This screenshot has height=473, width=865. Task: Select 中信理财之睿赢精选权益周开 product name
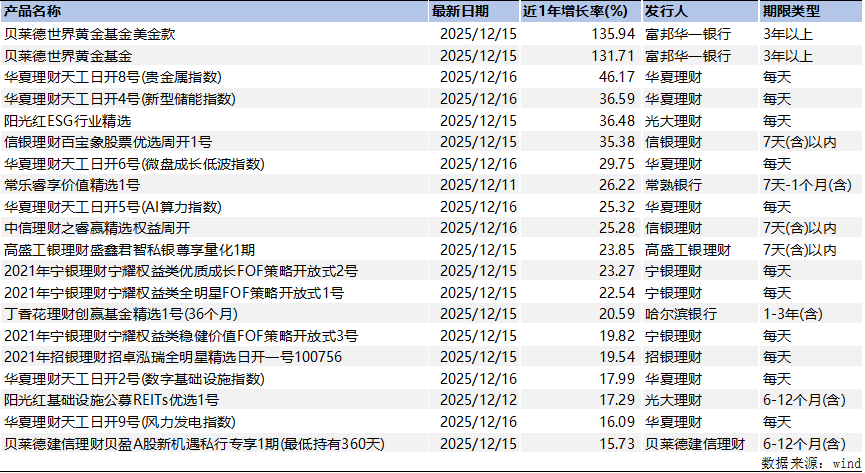coord(97,228)
